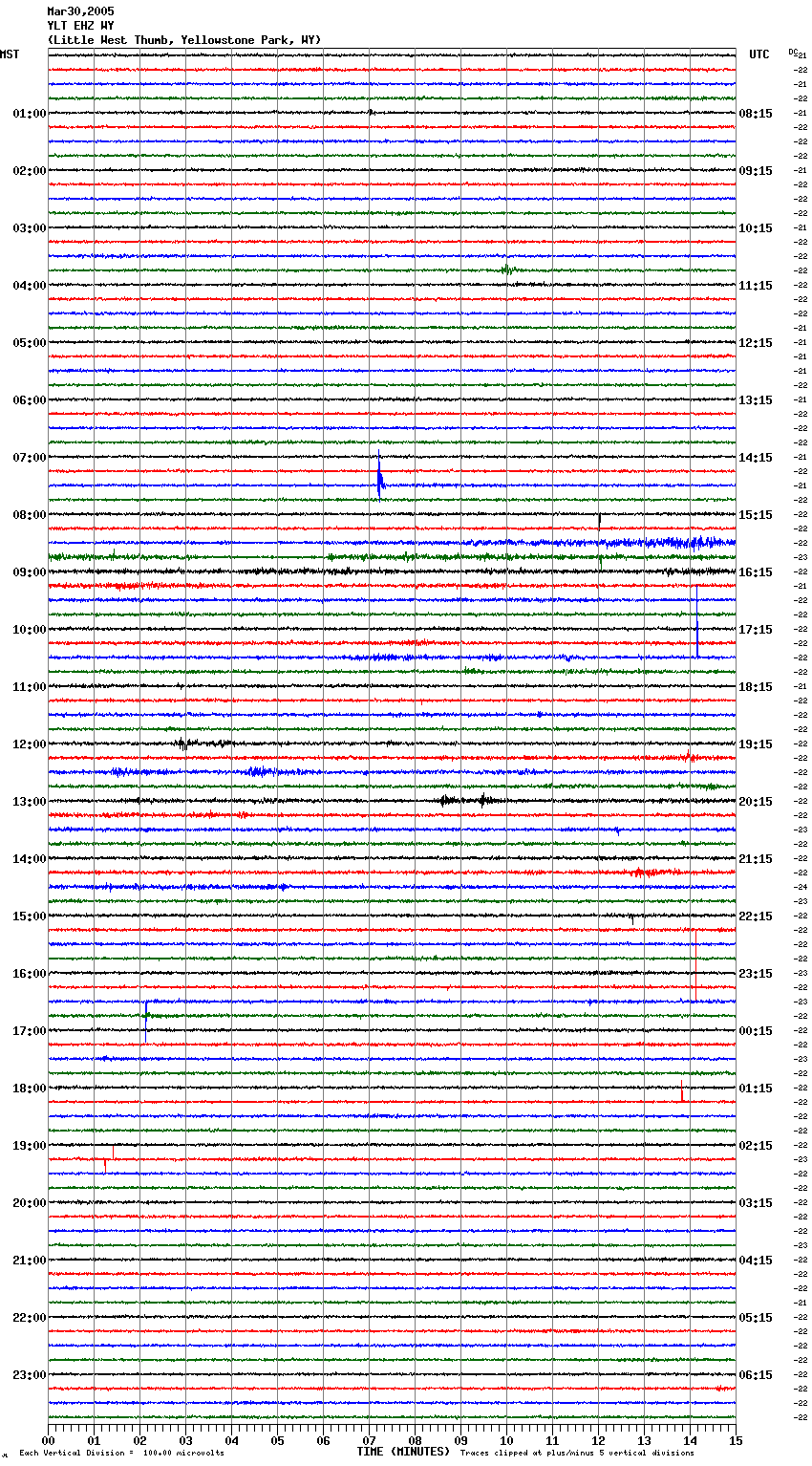Click the Each Vertical Division scale note
This screenshot has height=1466, width=812.
click(x=121, y=1453)
